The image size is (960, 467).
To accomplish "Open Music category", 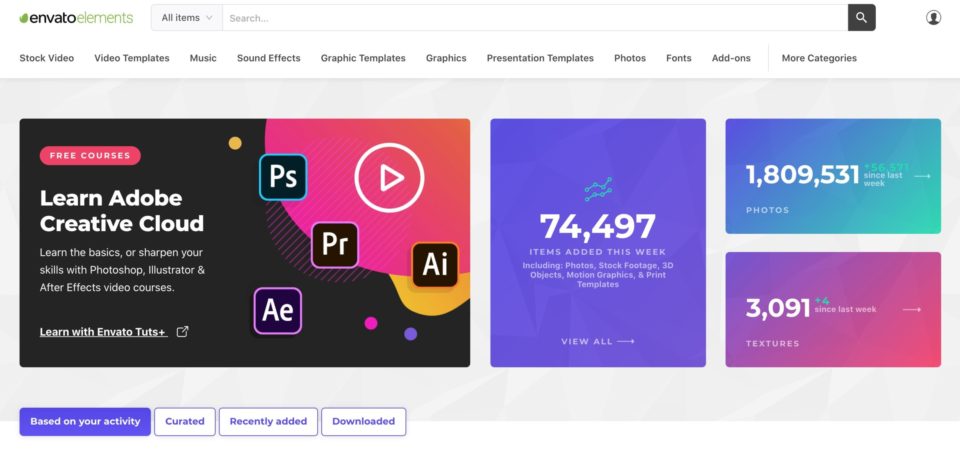I will tap(203, 58).
